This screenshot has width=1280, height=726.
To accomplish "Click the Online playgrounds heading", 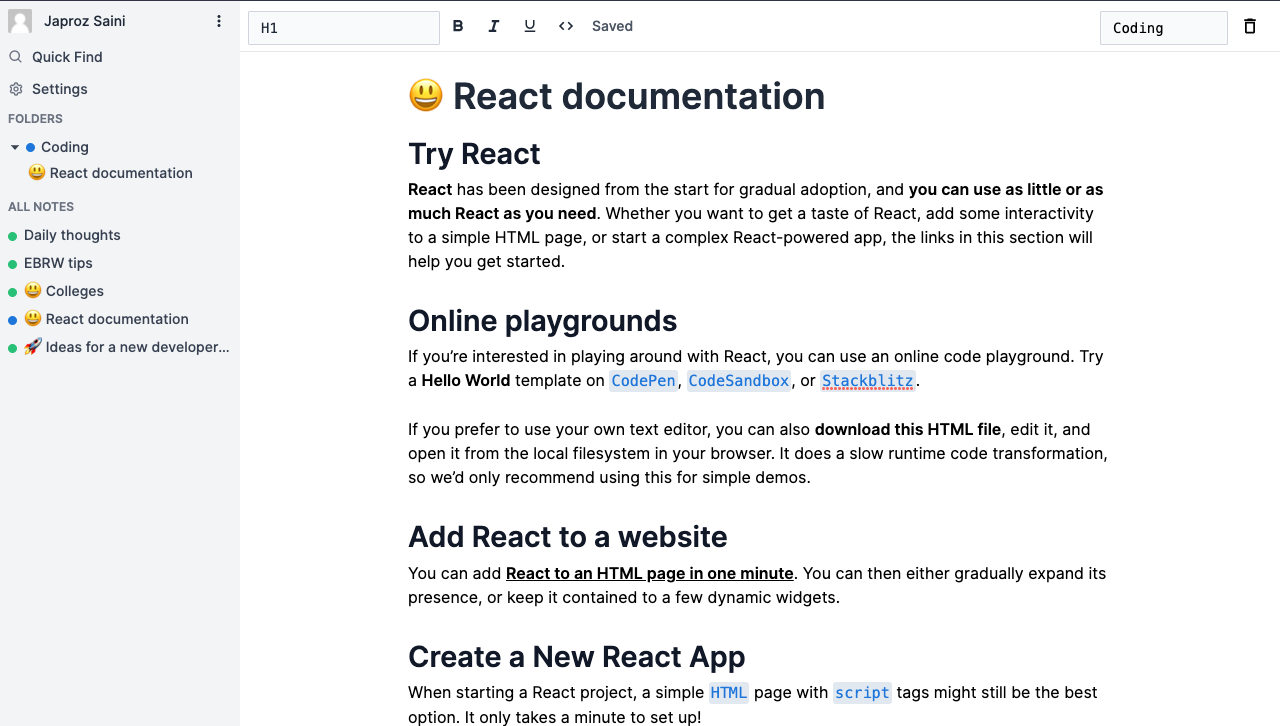I will (x=543, y=321).
